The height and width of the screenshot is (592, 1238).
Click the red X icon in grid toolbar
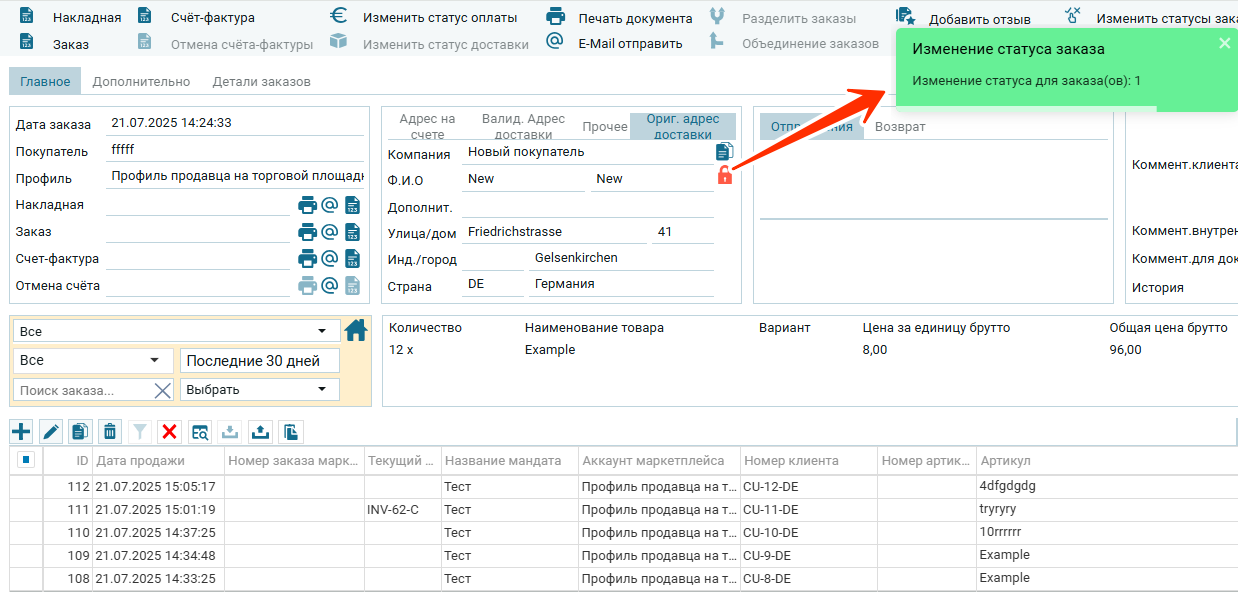[x=169, y=432]
